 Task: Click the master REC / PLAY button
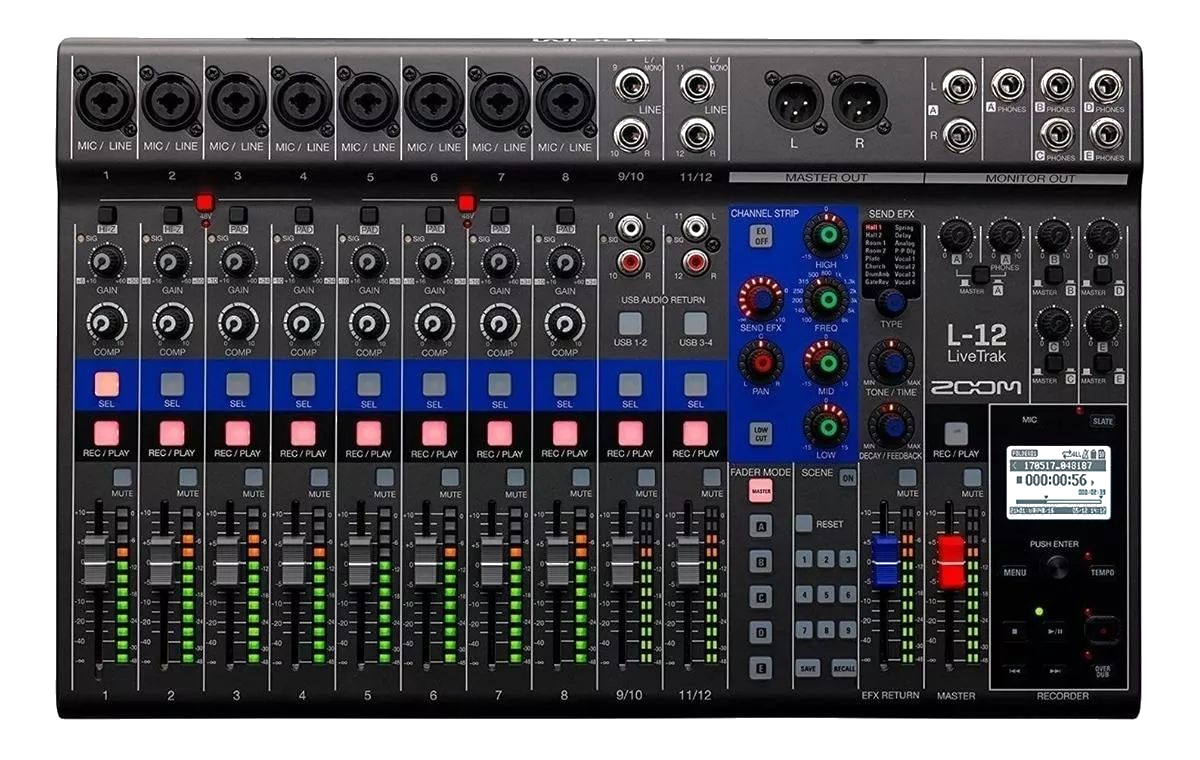(955, 434)
